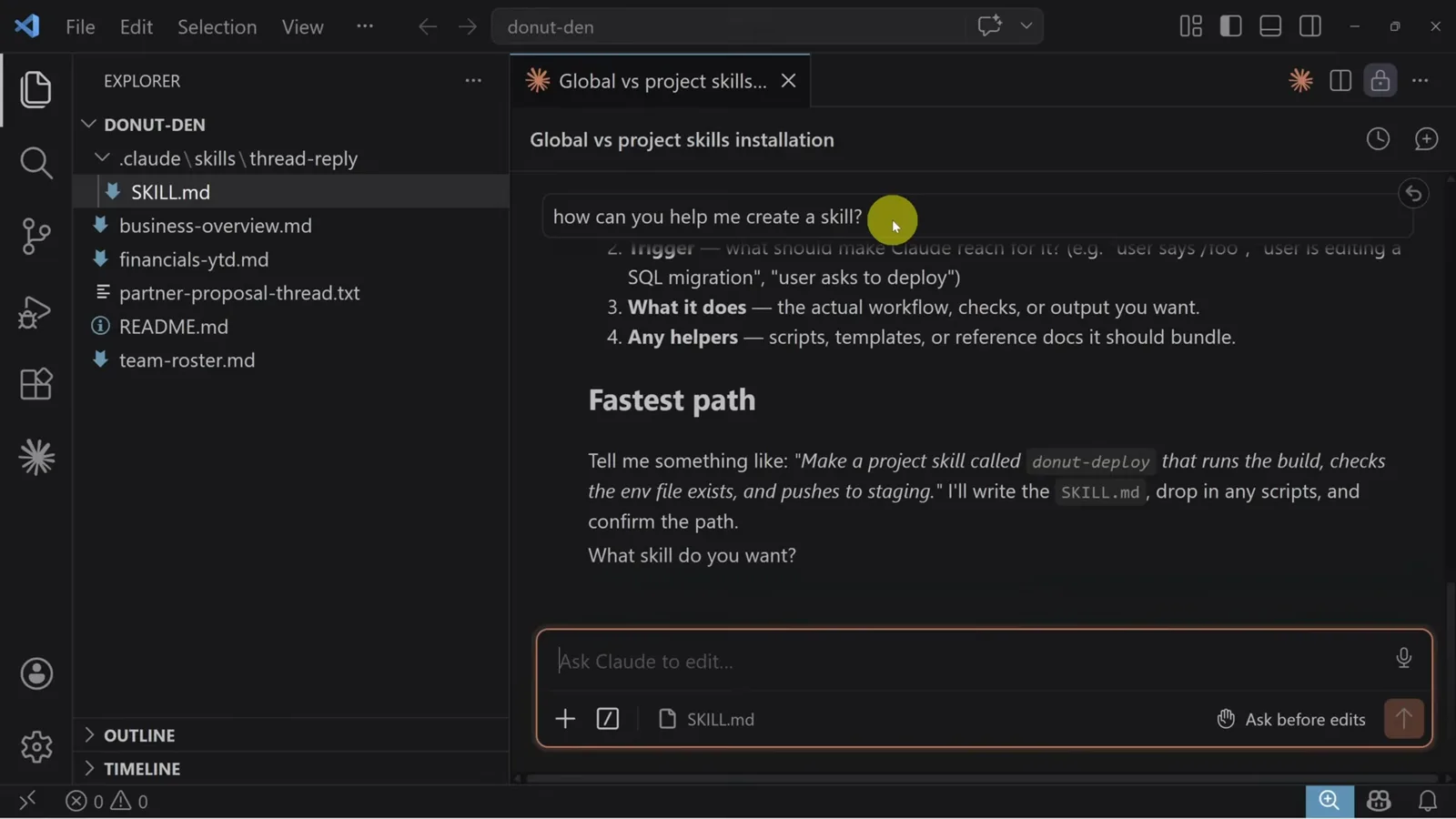
Task: Open the Extensions view
Action: coord(35,384)
